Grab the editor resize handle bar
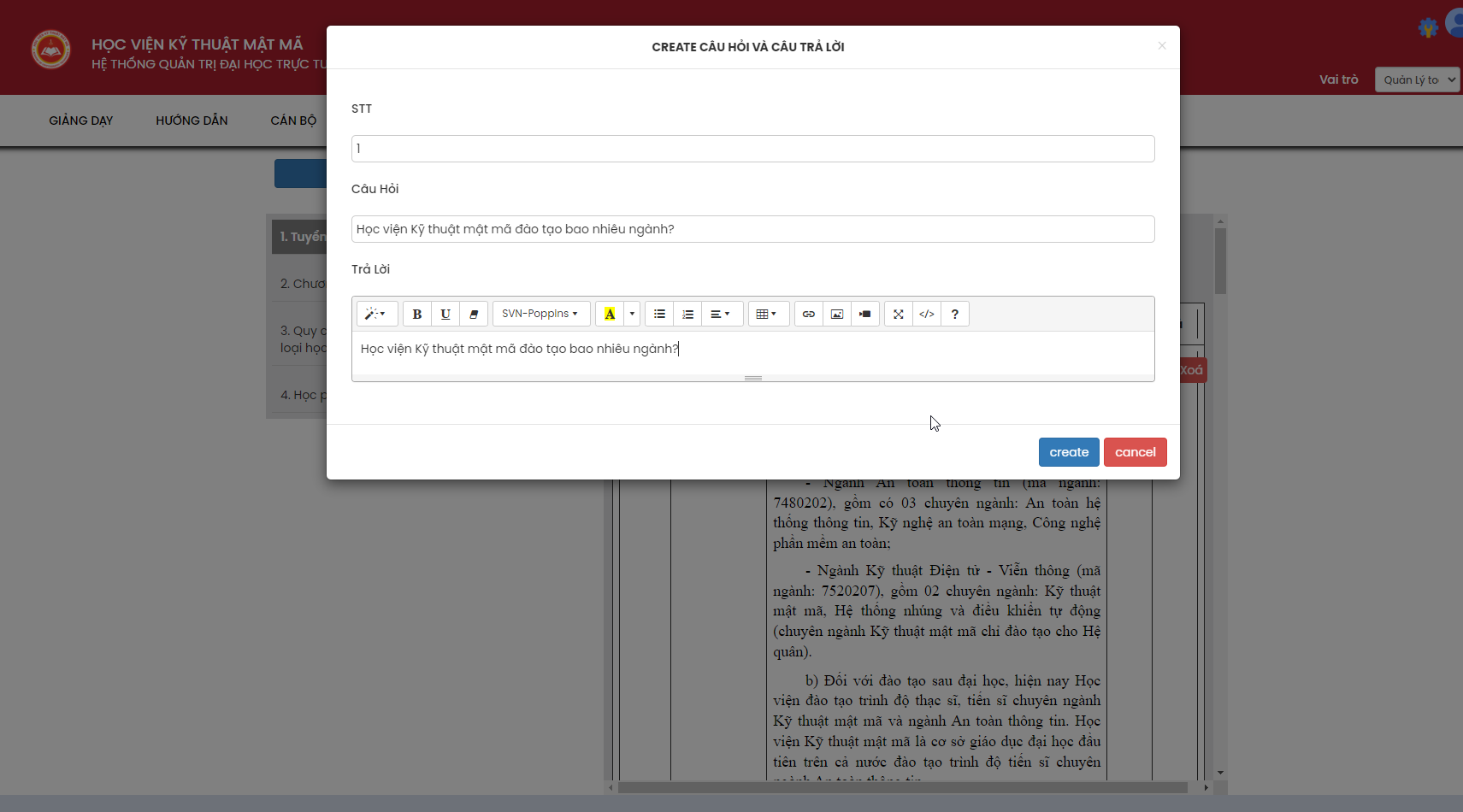The width and height of the screenshot is (1463, 812). tap(752, 378)
